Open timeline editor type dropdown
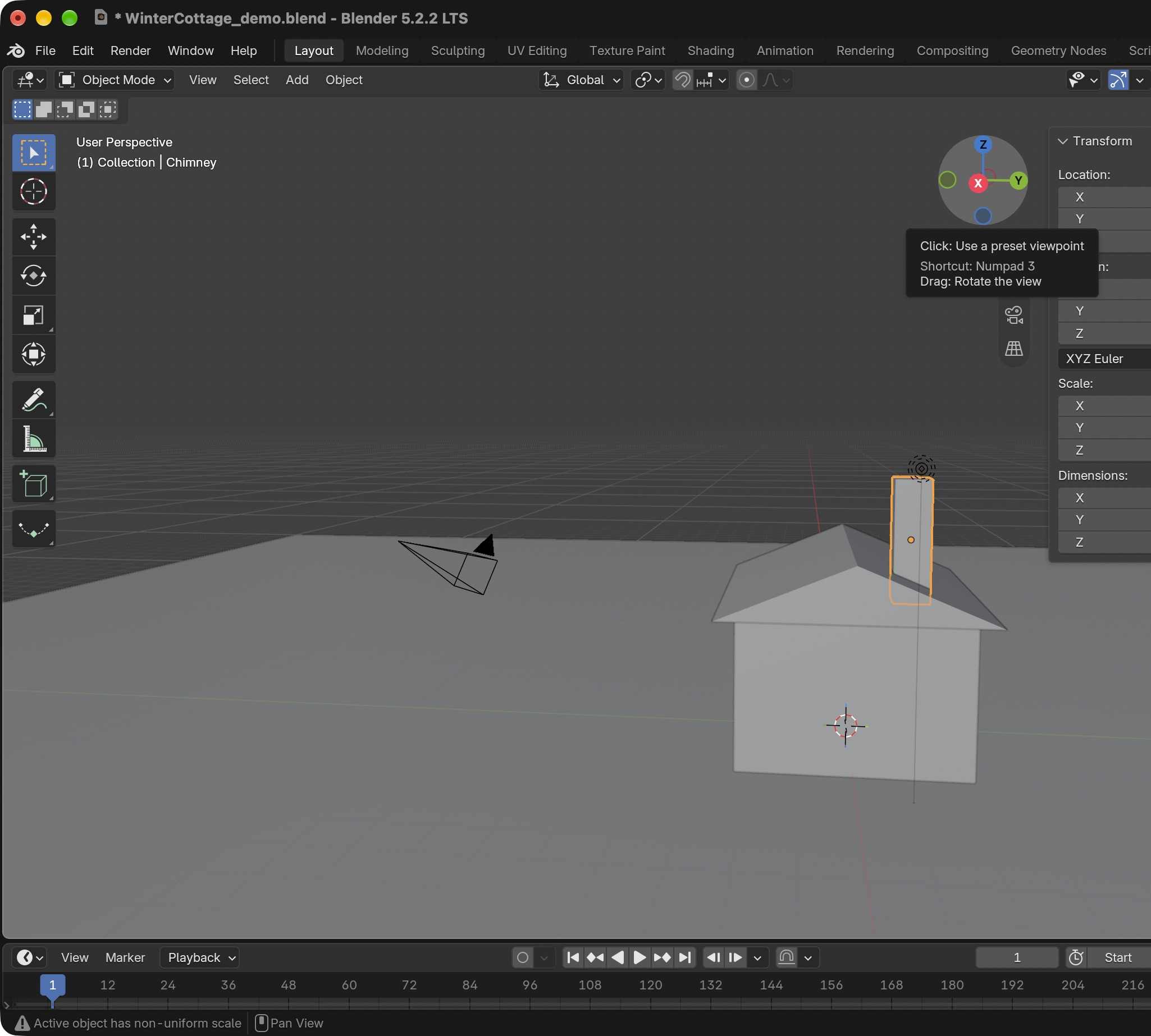 30,957
